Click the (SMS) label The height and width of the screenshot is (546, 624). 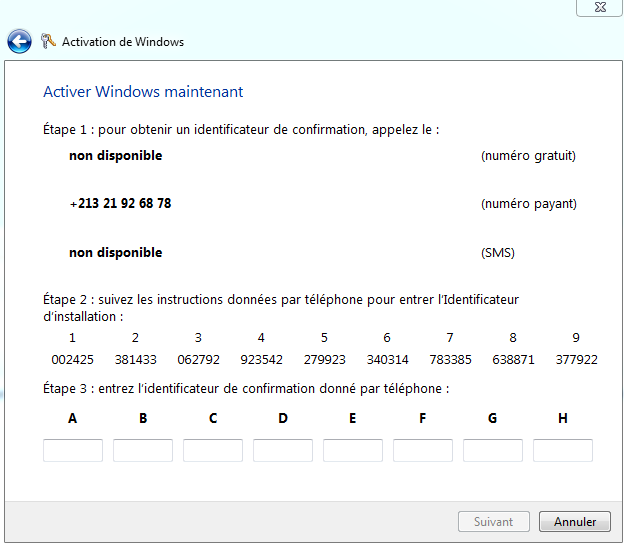pyautogui.click(x=498, y=253)
